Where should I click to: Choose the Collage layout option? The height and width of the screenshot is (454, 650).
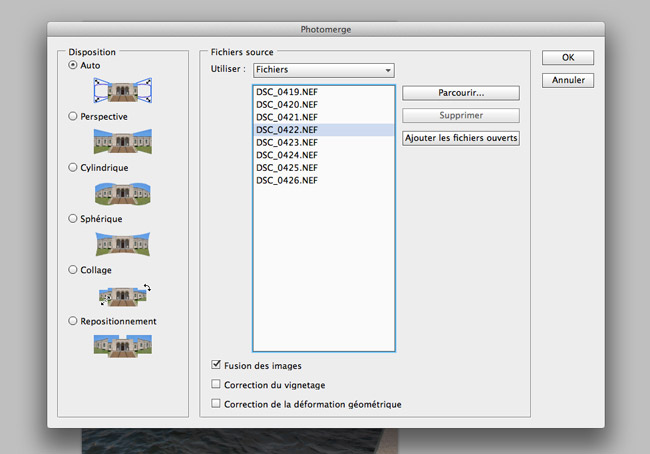(x=73, y=270)
